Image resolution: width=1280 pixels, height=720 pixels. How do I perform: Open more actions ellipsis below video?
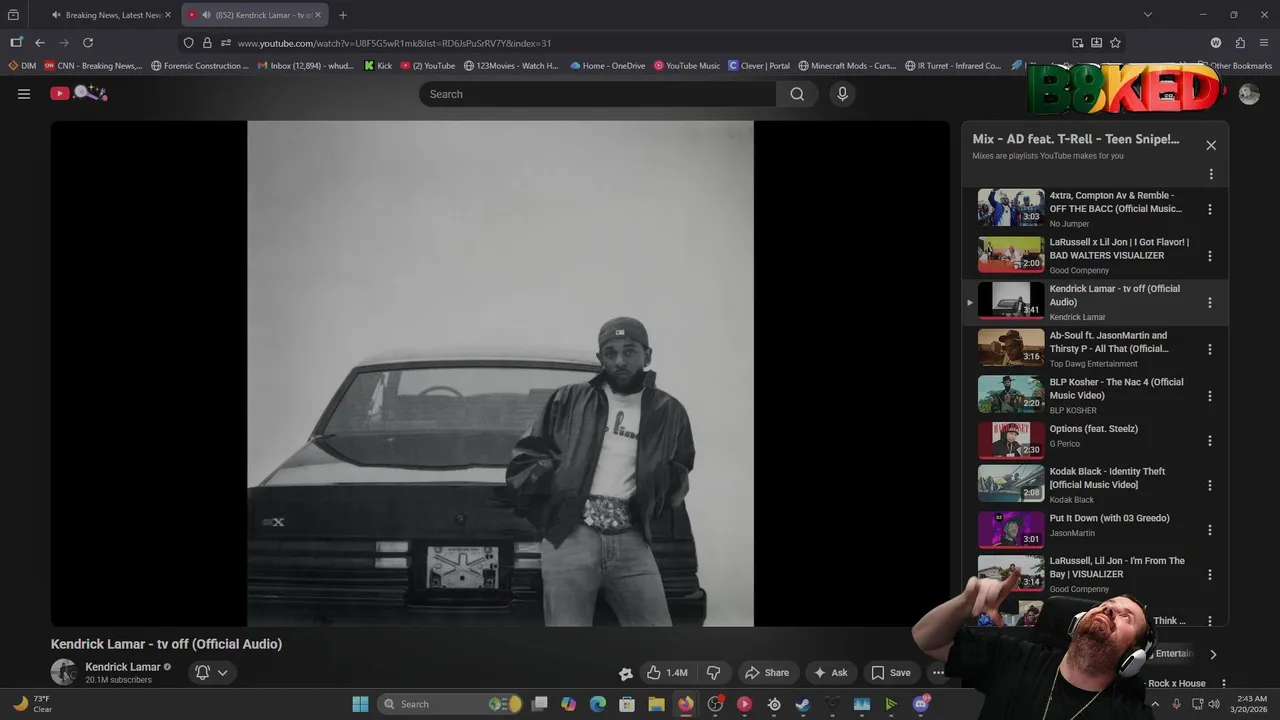point(938,673)
